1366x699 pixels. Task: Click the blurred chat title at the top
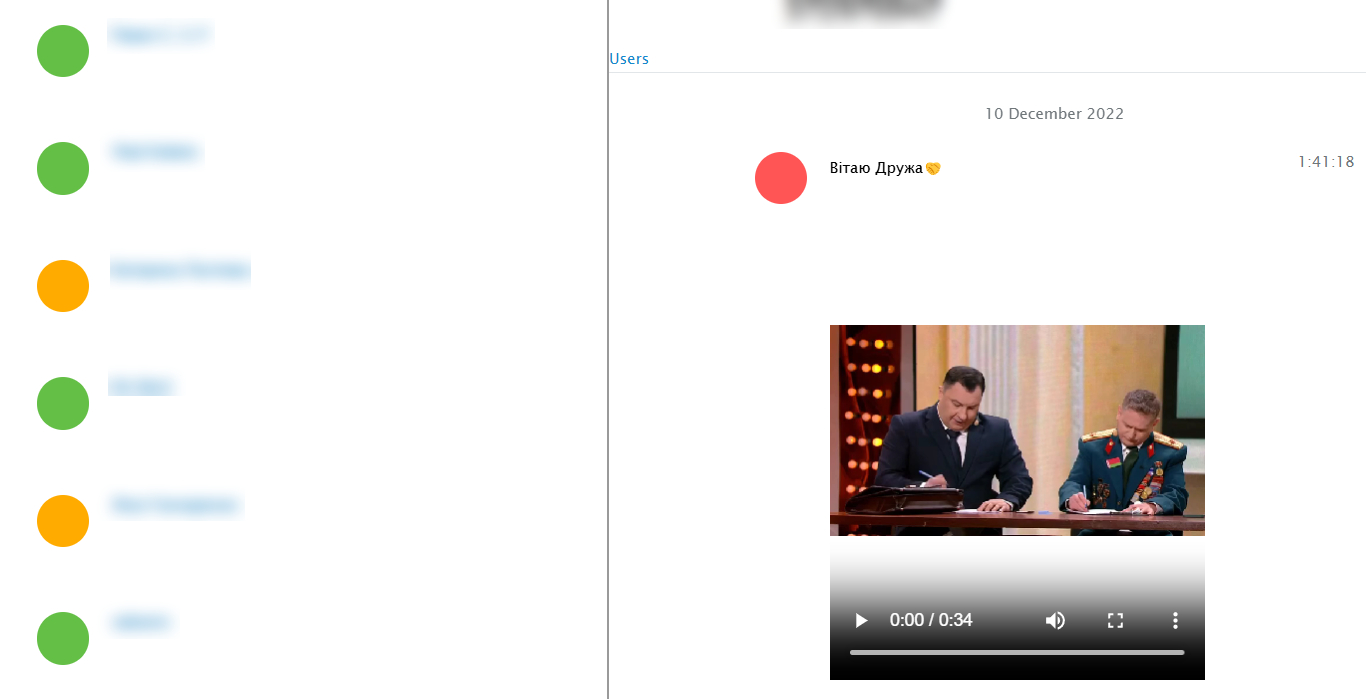(x=863, y=12)
